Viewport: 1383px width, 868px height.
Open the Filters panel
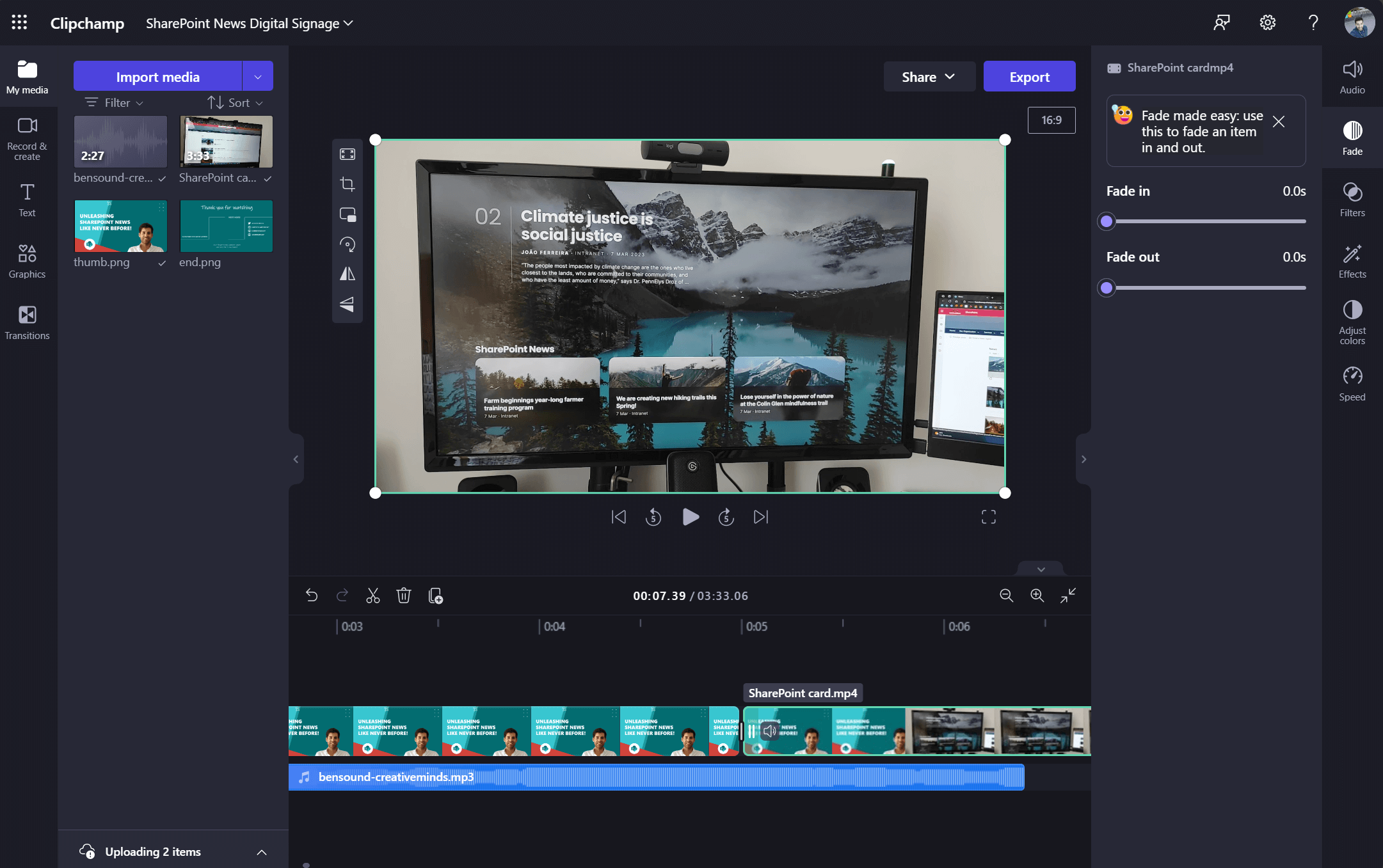(1352, 199)
